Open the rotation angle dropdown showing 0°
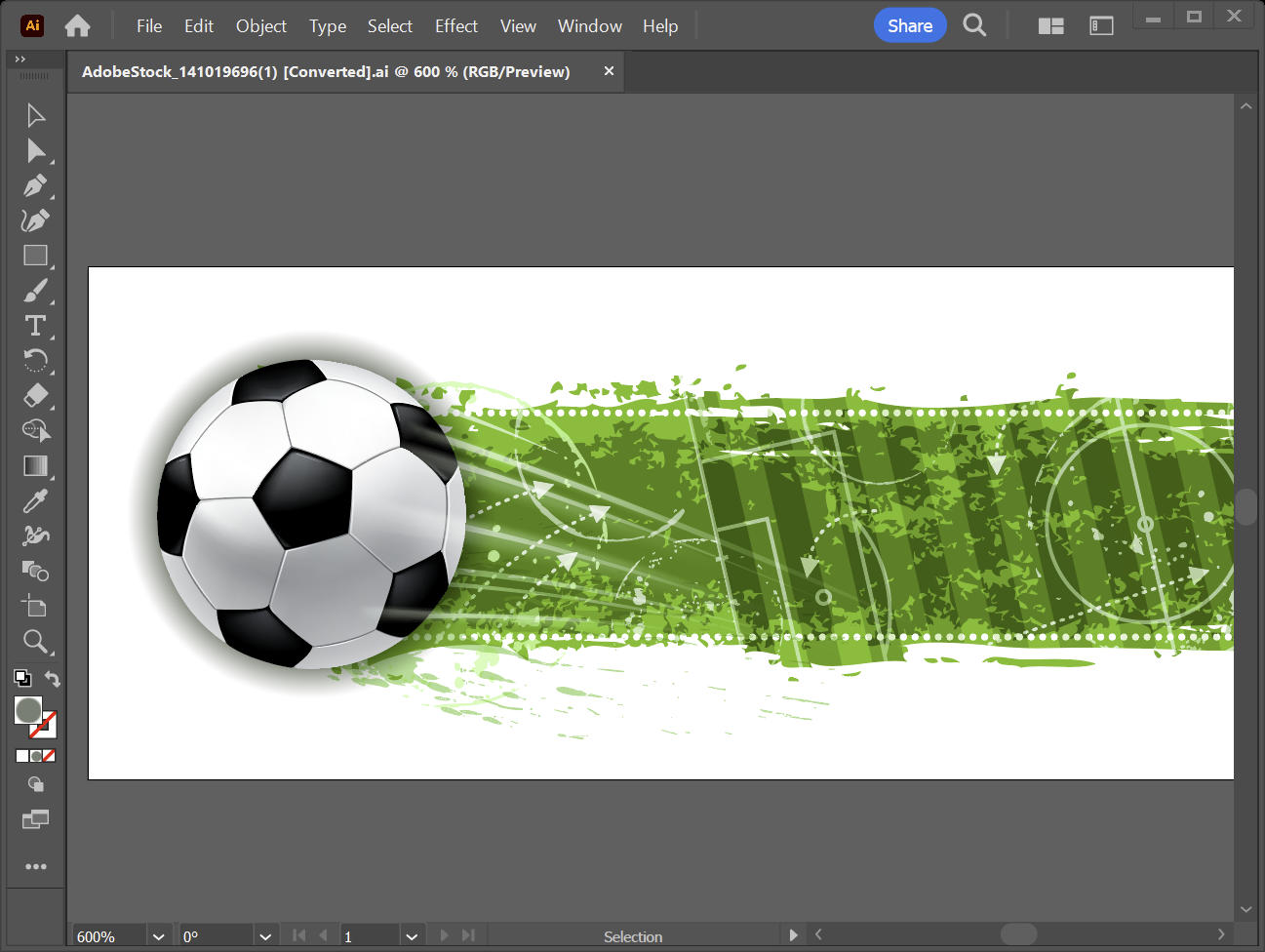 (x=265, y=935)
